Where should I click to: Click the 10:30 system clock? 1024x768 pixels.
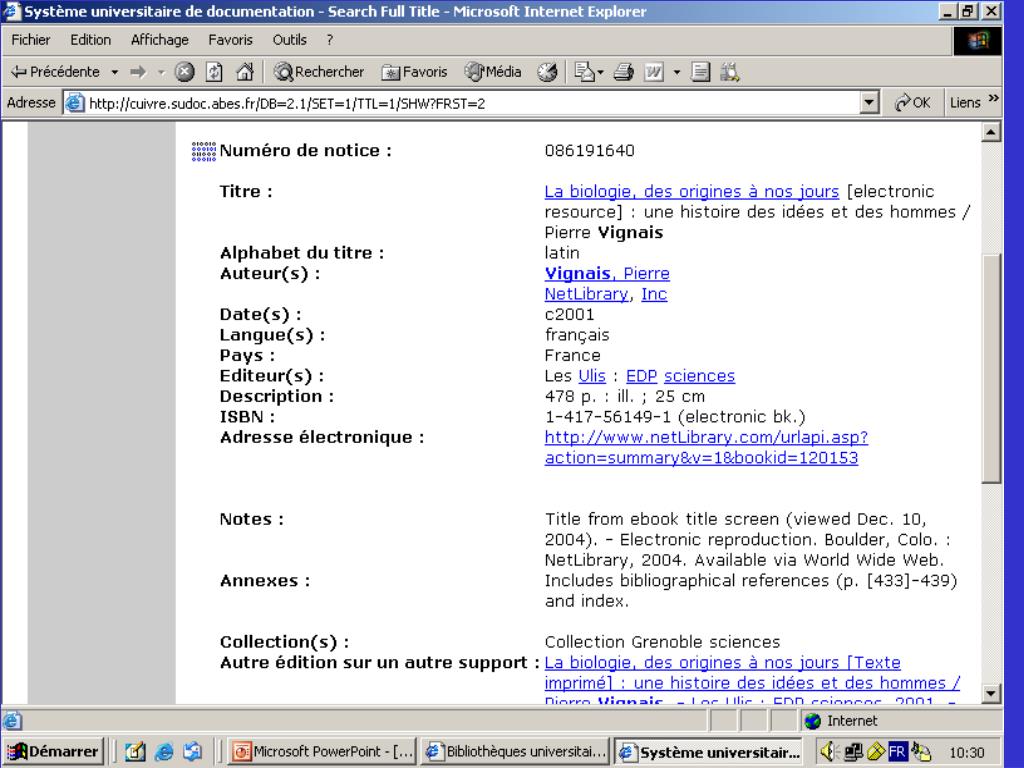point(967,753)
